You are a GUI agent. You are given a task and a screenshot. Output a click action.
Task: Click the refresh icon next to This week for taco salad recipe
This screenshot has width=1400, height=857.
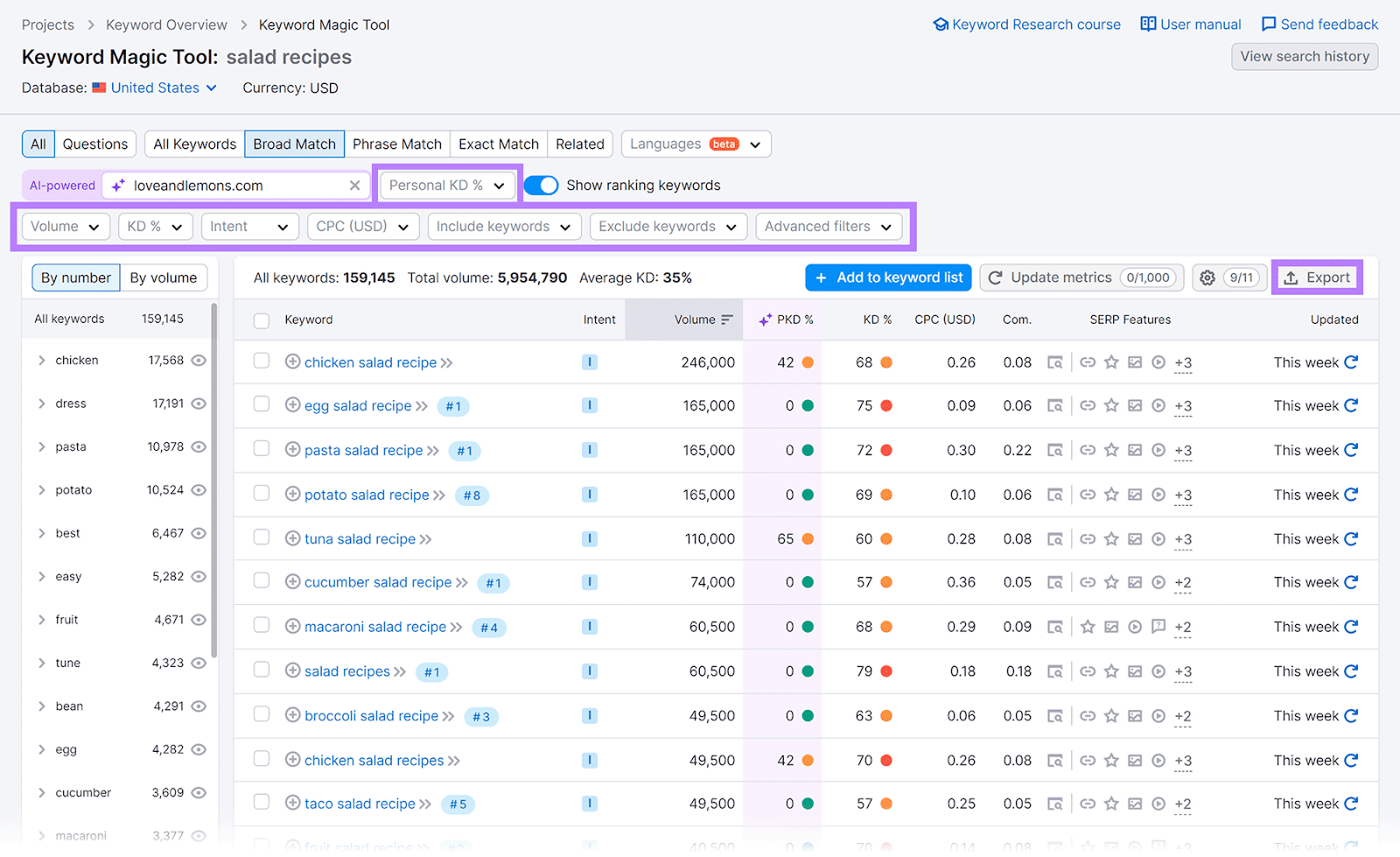tap(1350, 803)
